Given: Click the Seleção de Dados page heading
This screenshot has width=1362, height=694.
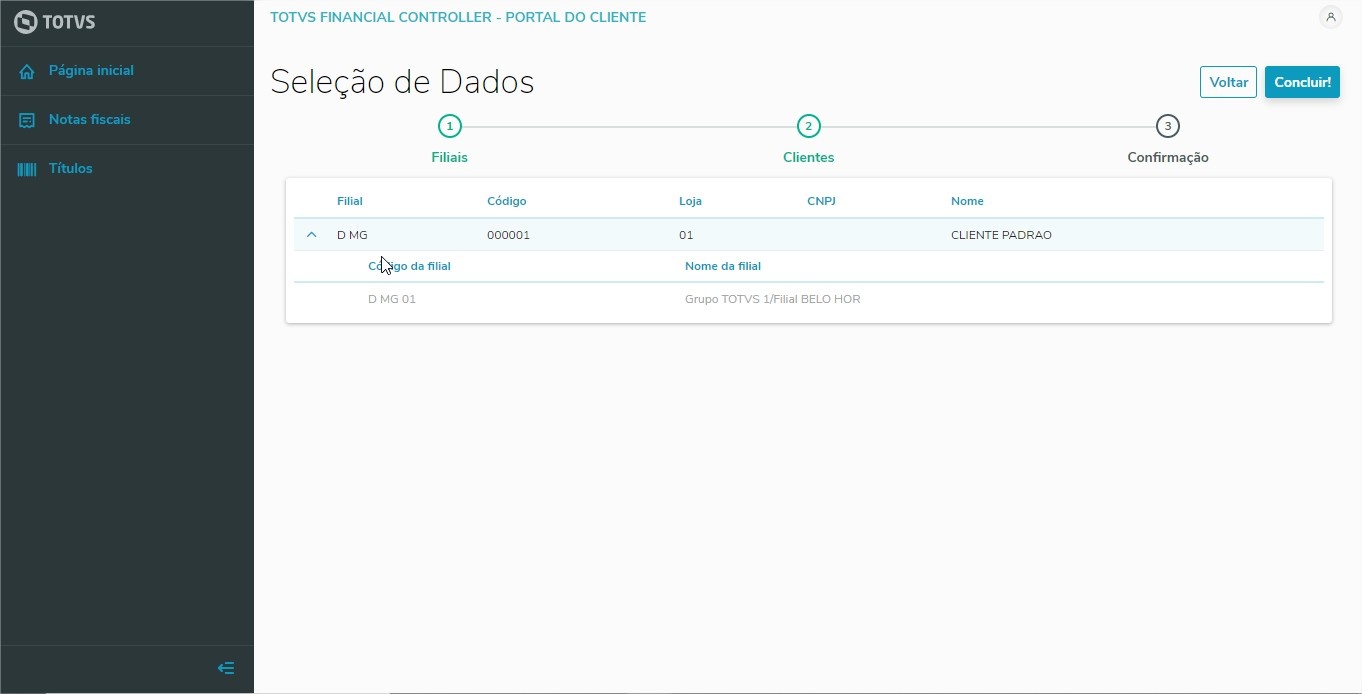Looking at the screenshot, I should (402, 82).
